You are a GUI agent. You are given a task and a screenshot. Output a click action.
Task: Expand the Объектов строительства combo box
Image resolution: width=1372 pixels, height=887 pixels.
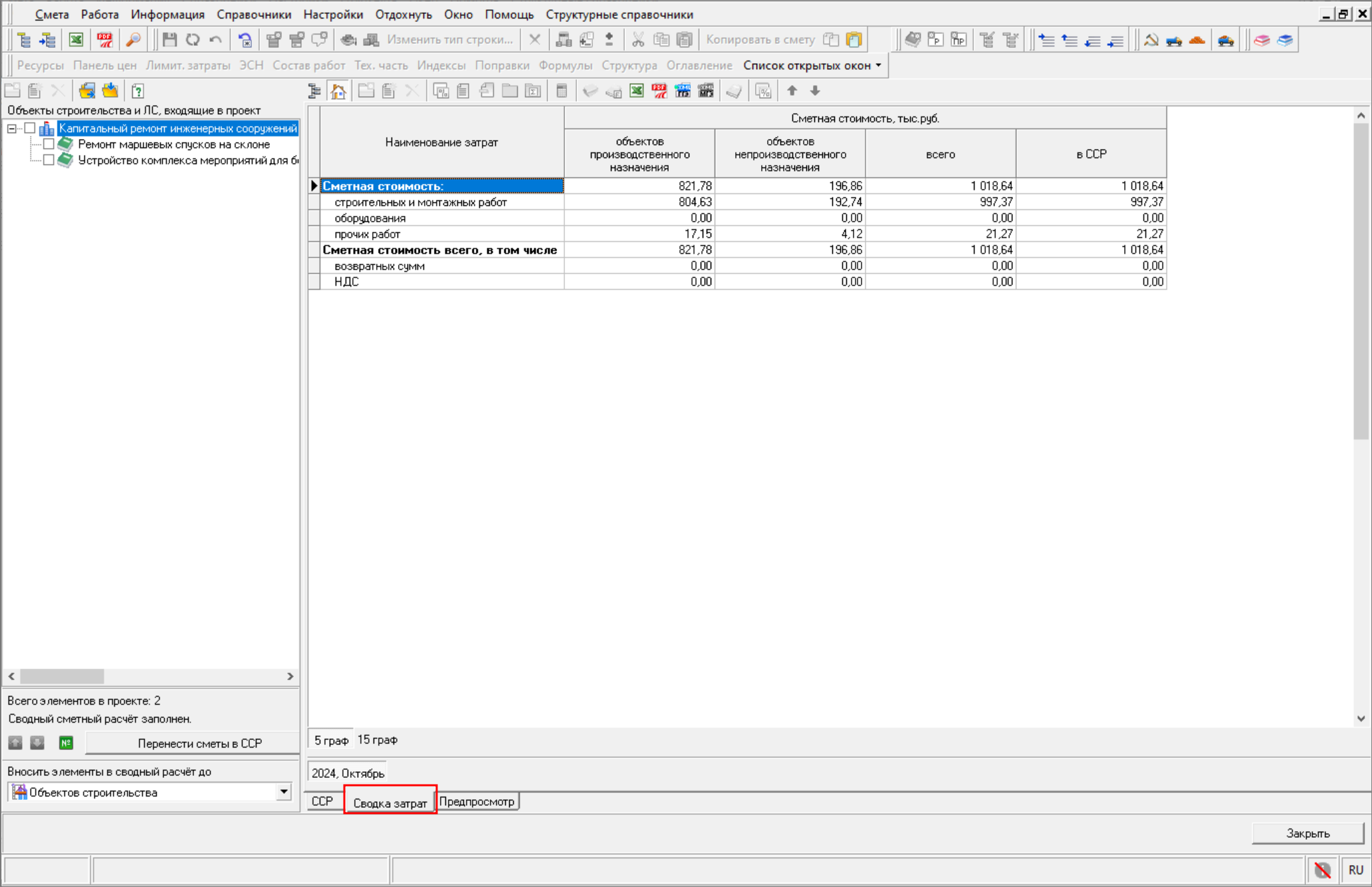(284, 792)
